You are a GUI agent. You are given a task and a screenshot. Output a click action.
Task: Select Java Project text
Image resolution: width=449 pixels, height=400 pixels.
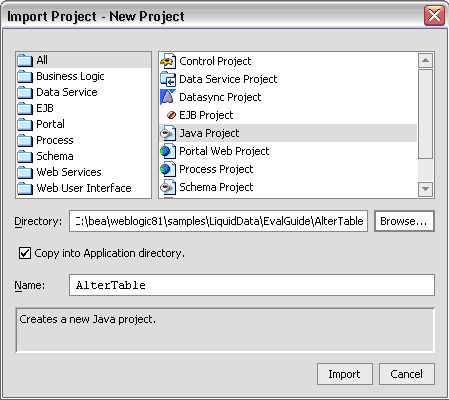click(x=209, y=133)
